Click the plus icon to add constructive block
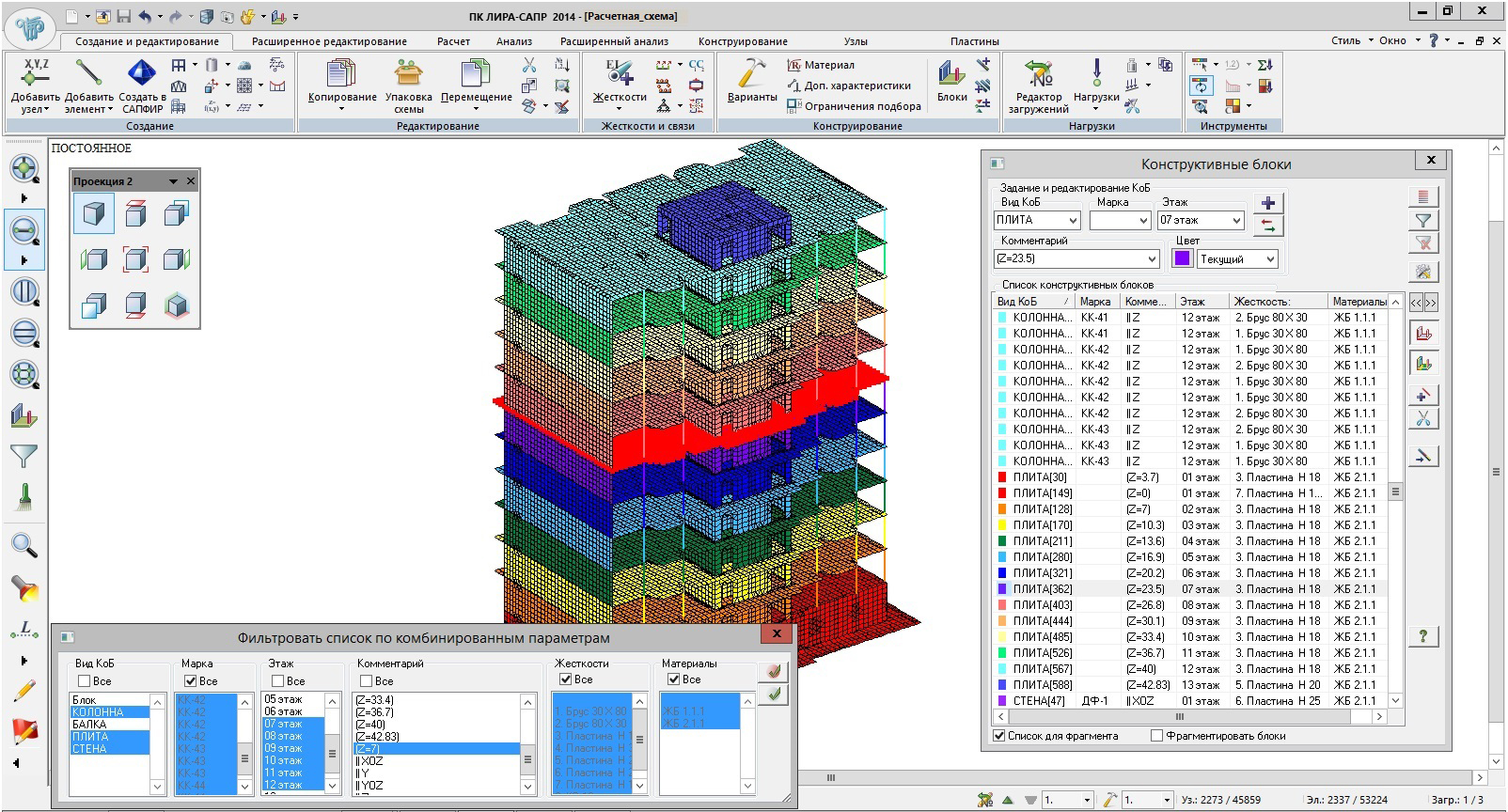This screenshot has height=812, width=1508. [x=1268, y=203]
